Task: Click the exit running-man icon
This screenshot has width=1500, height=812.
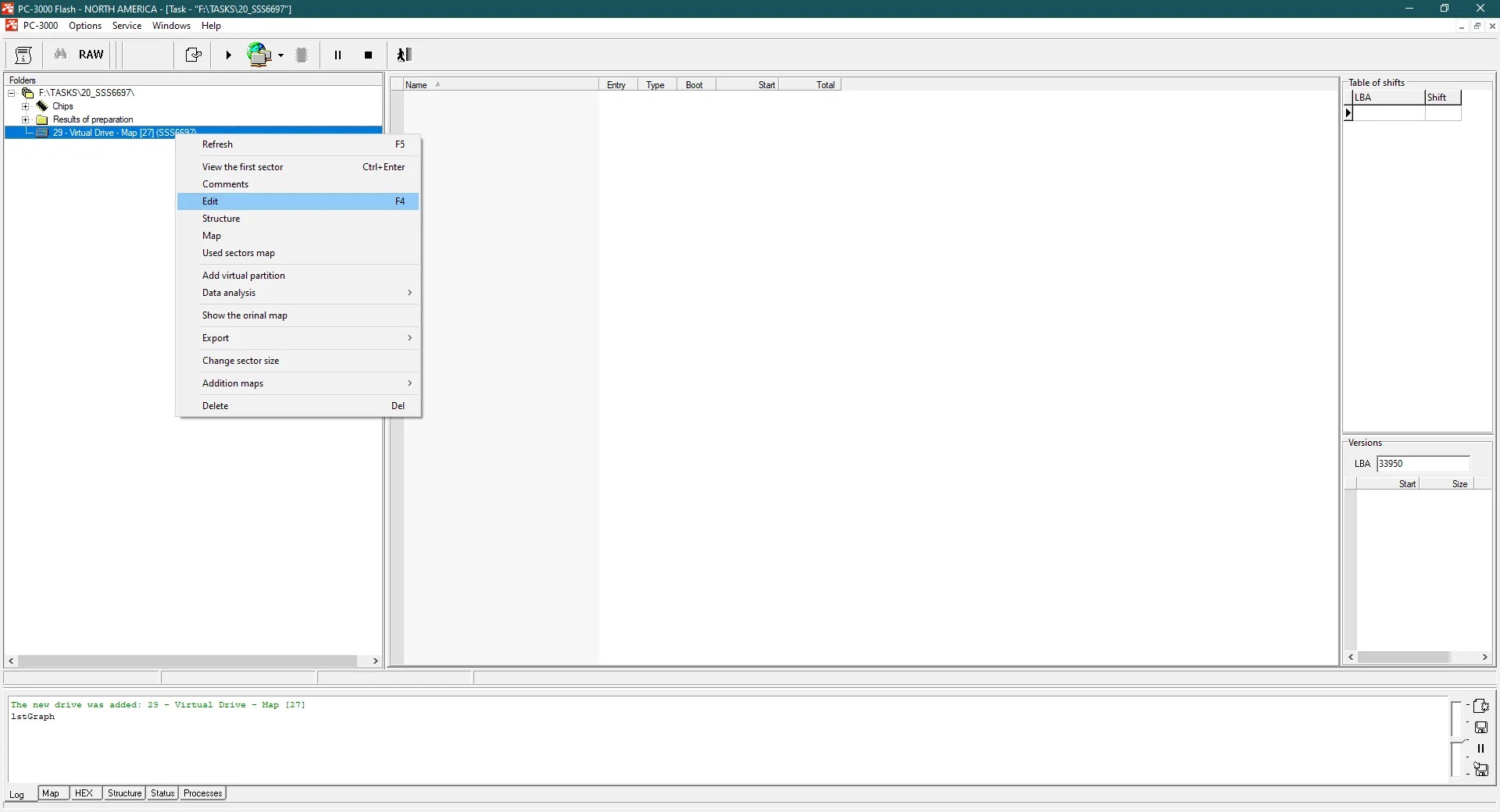Action: click(x=404, y=55)
